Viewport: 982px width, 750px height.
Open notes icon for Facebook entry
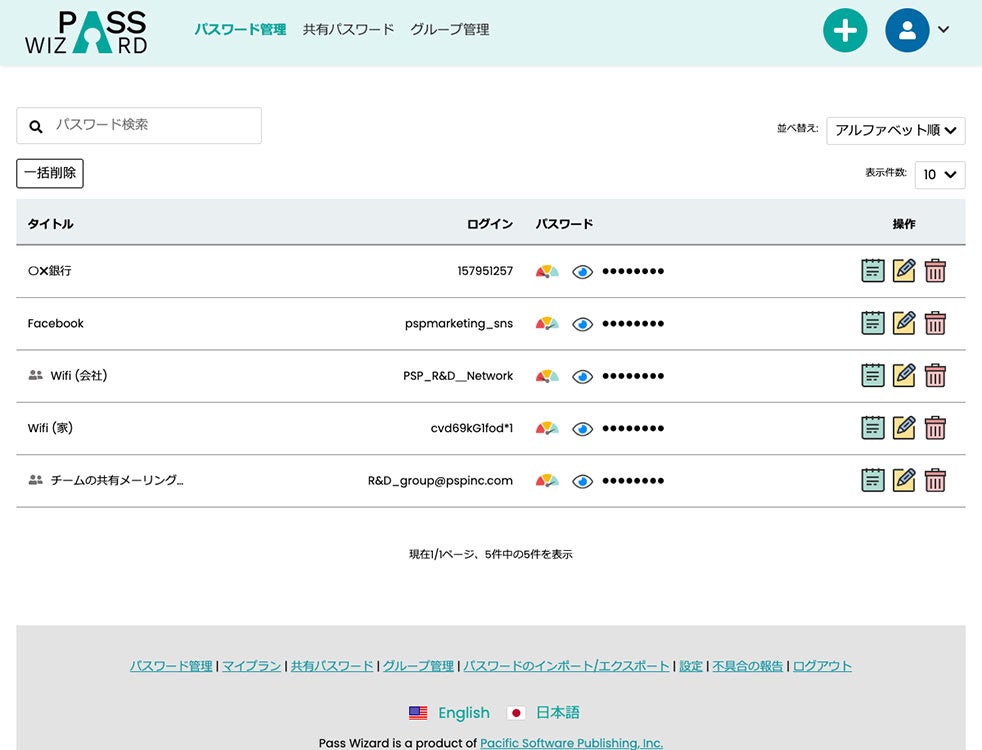coord(873,323)
